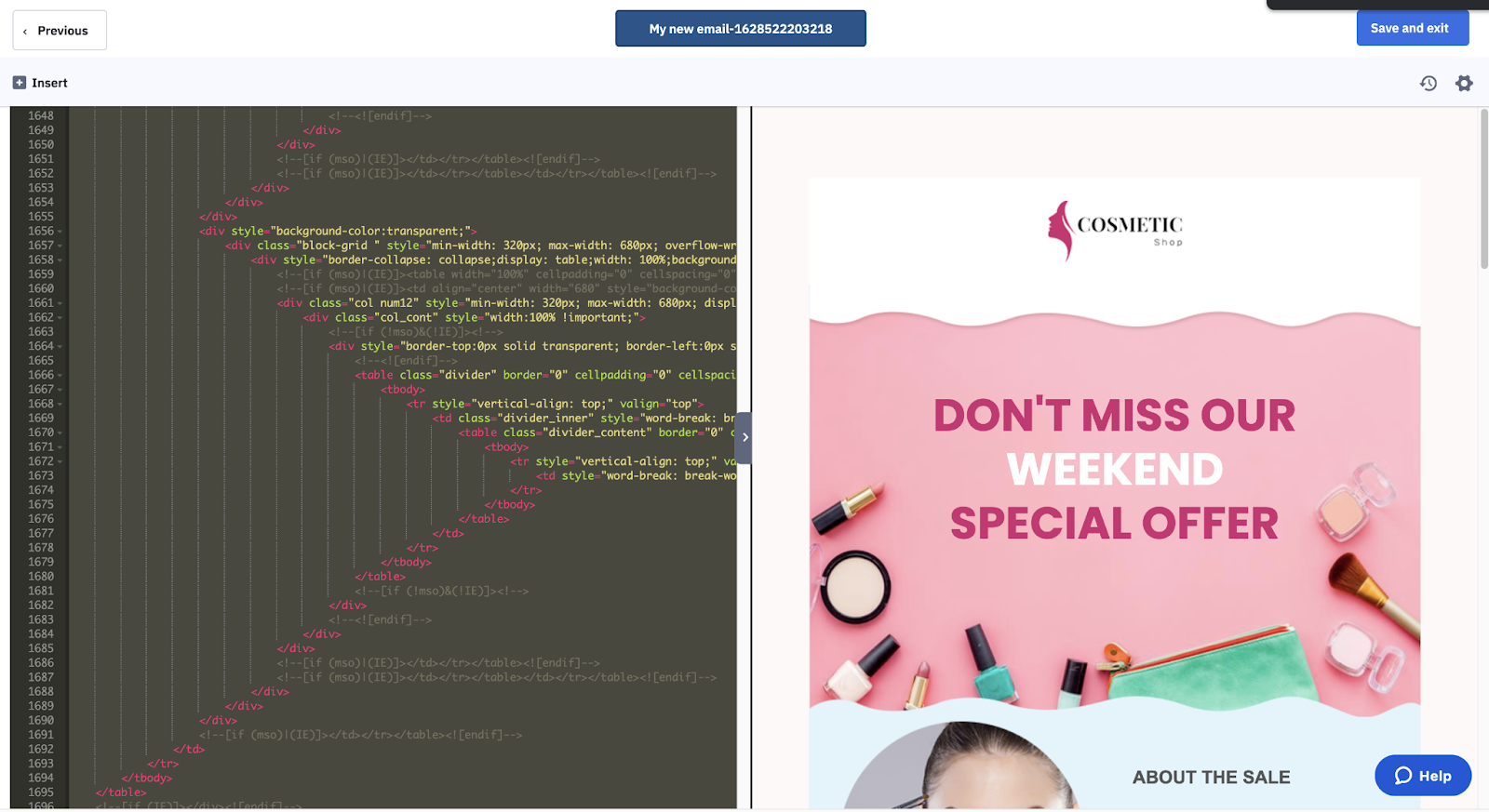
Task: Click the 'WEEKEND' headline text in preview
Action: (1115, 470)
